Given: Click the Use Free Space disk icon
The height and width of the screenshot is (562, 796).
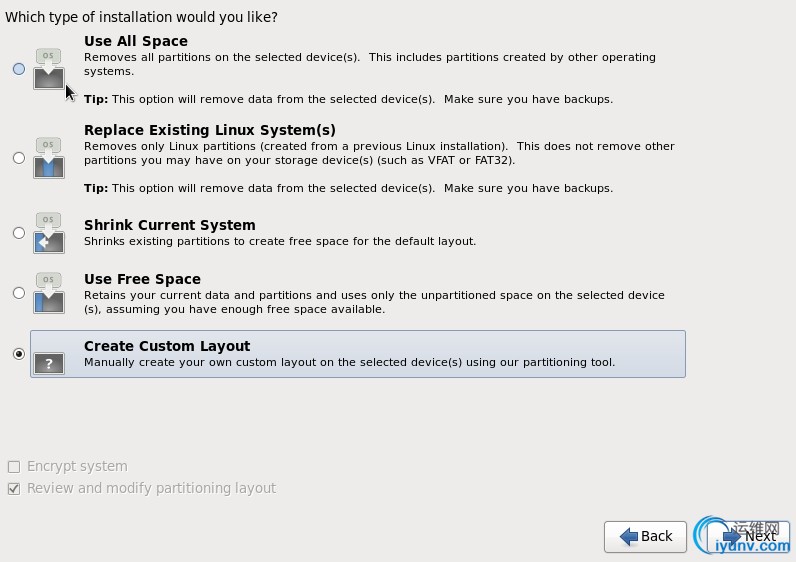Looking at the screenshot, I should click(x=49, y=293).
